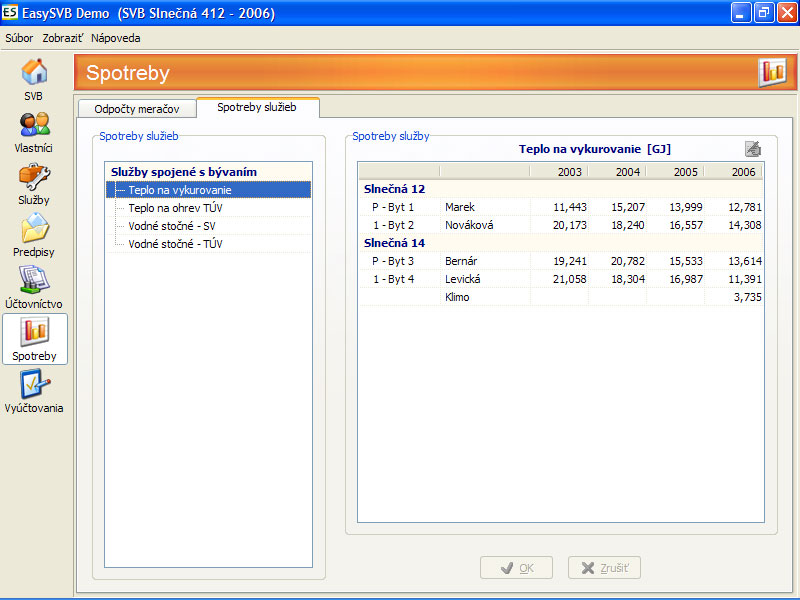Click the Zrušiť cancel button
This screenshot has height=600, width=800.
(x=605, y=568)
